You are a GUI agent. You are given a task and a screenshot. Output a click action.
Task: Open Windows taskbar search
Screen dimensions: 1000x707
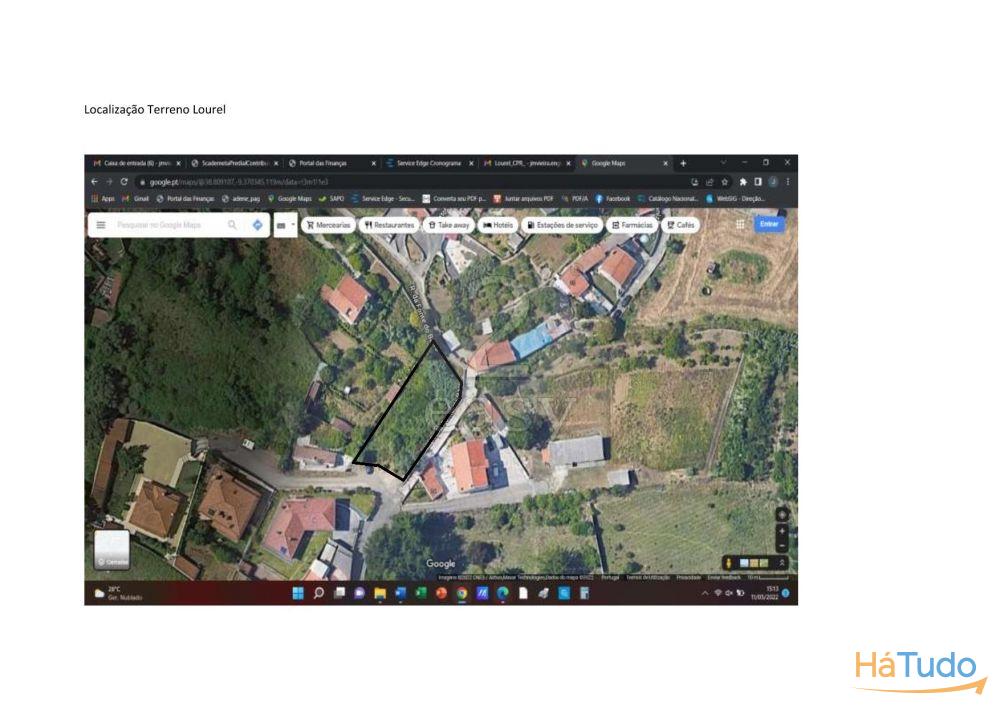click(x=319, y=594)
